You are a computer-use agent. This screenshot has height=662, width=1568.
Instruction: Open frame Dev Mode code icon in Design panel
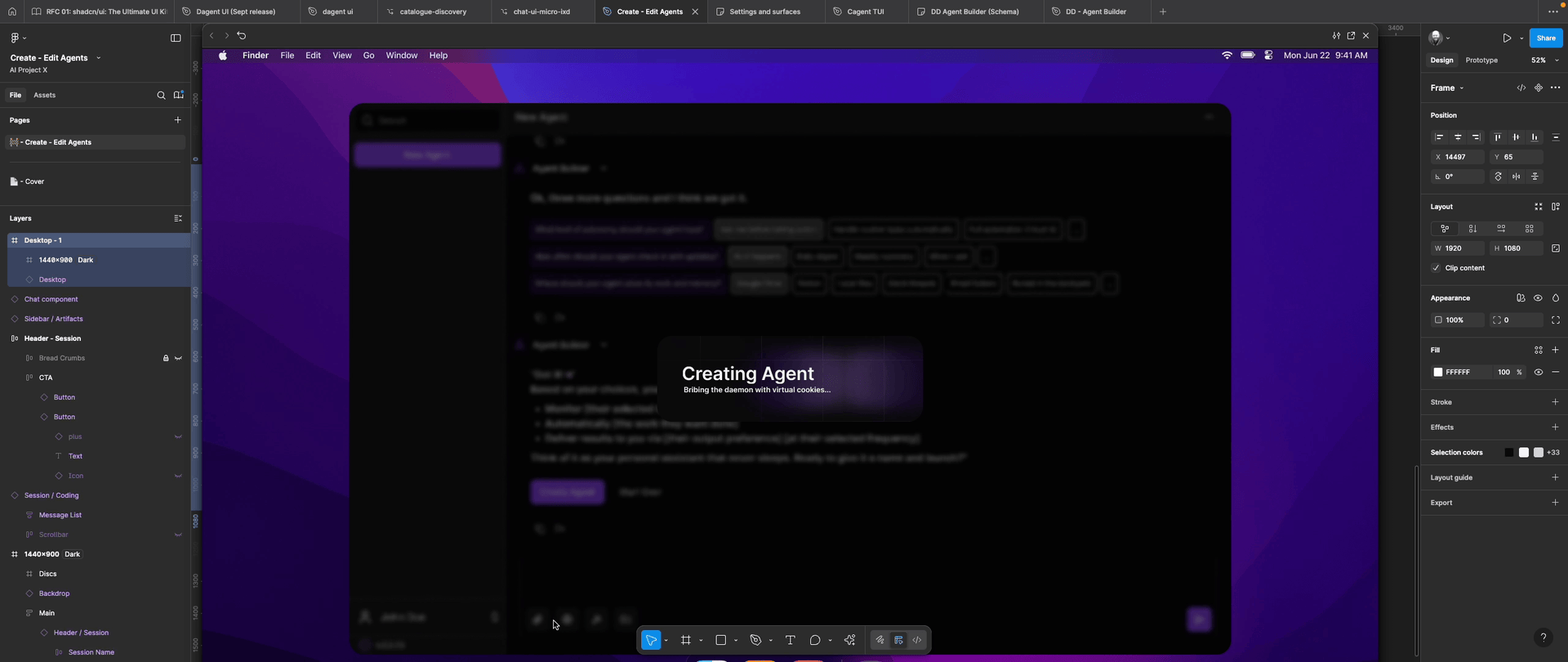coord(1521,87)
